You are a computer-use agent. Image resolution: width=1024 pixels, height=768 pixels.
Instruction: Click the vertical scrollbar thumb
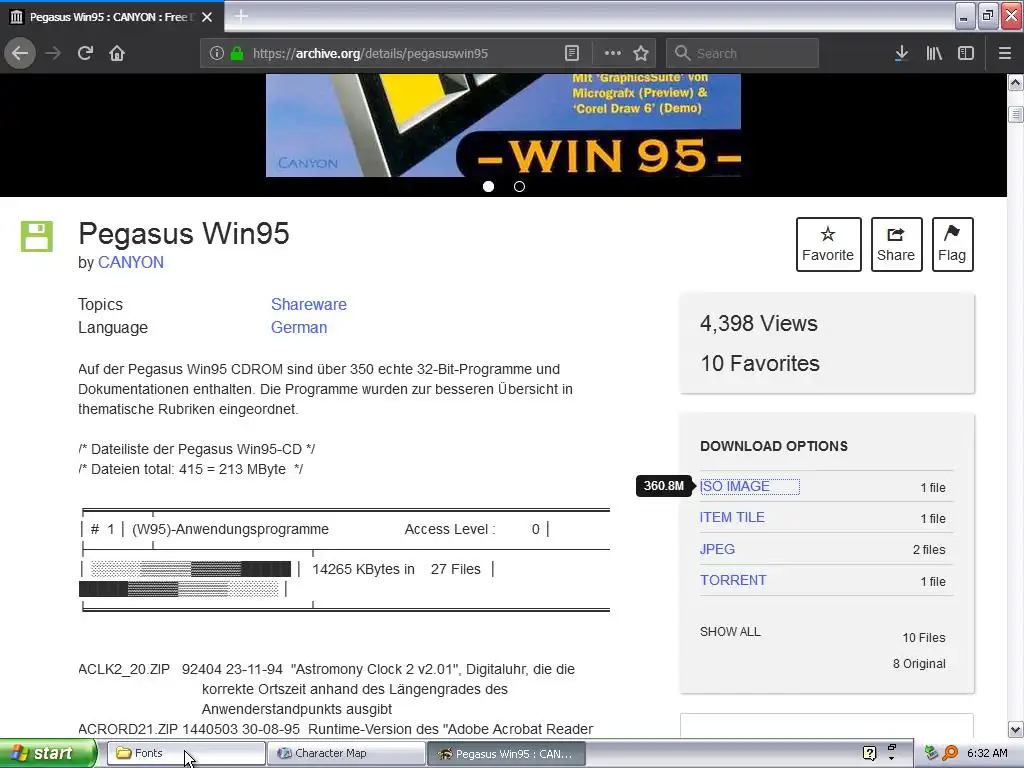click(1016, 114)
